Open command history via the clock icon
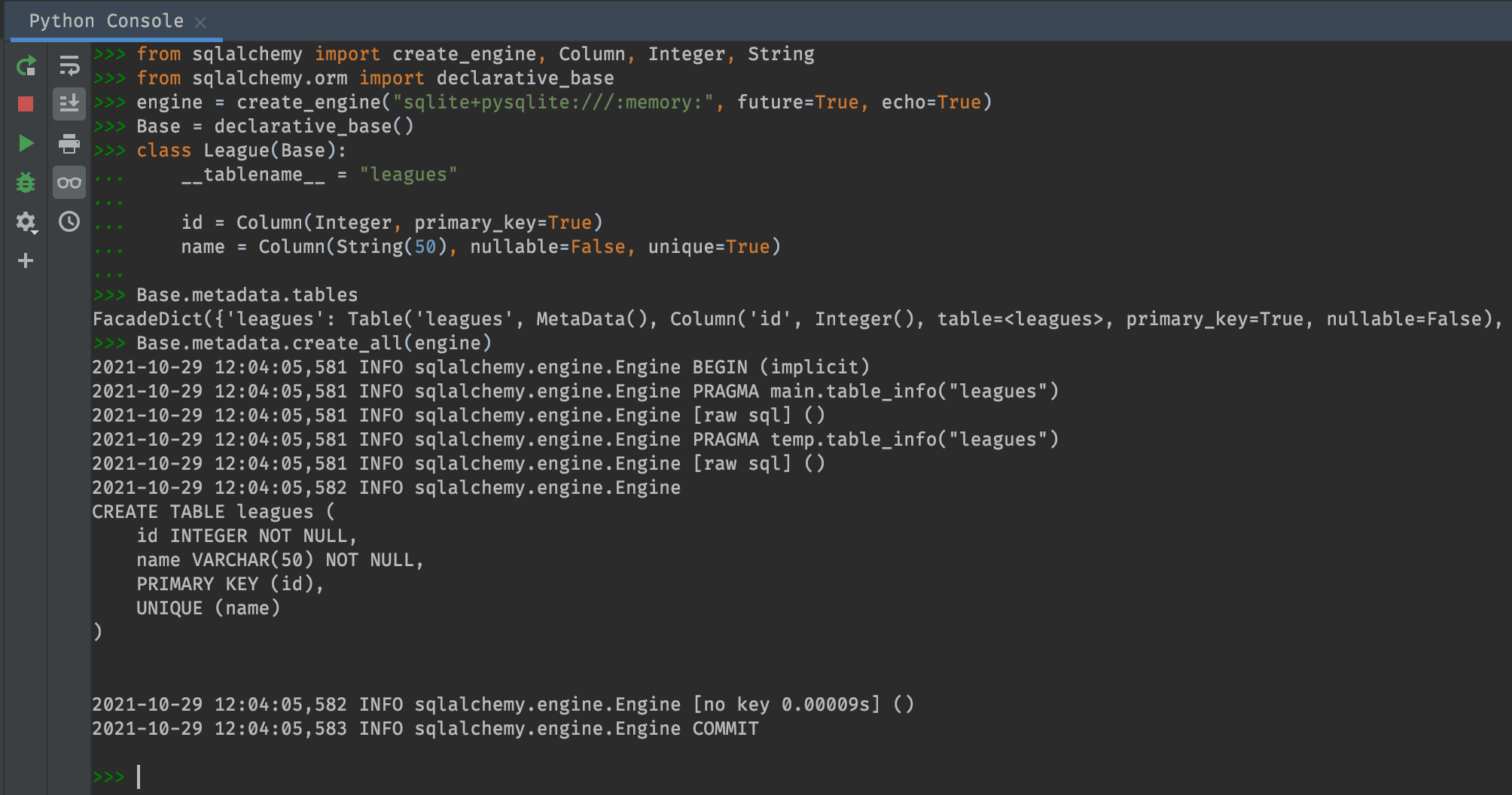Screen dimensions: 1512x795 coord(69,222)
